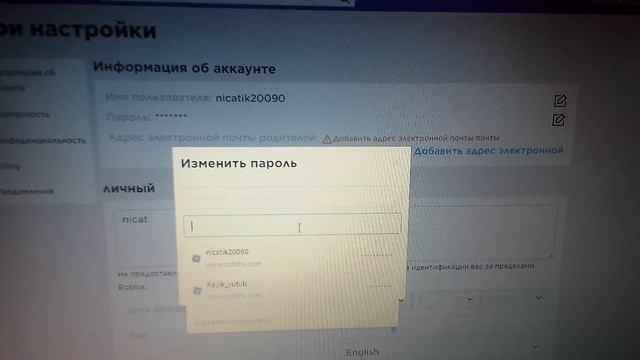This screenshot has width=640, height=360.
Task: Click the focused password field in the dialog
Action: click(x=292, y=224)
